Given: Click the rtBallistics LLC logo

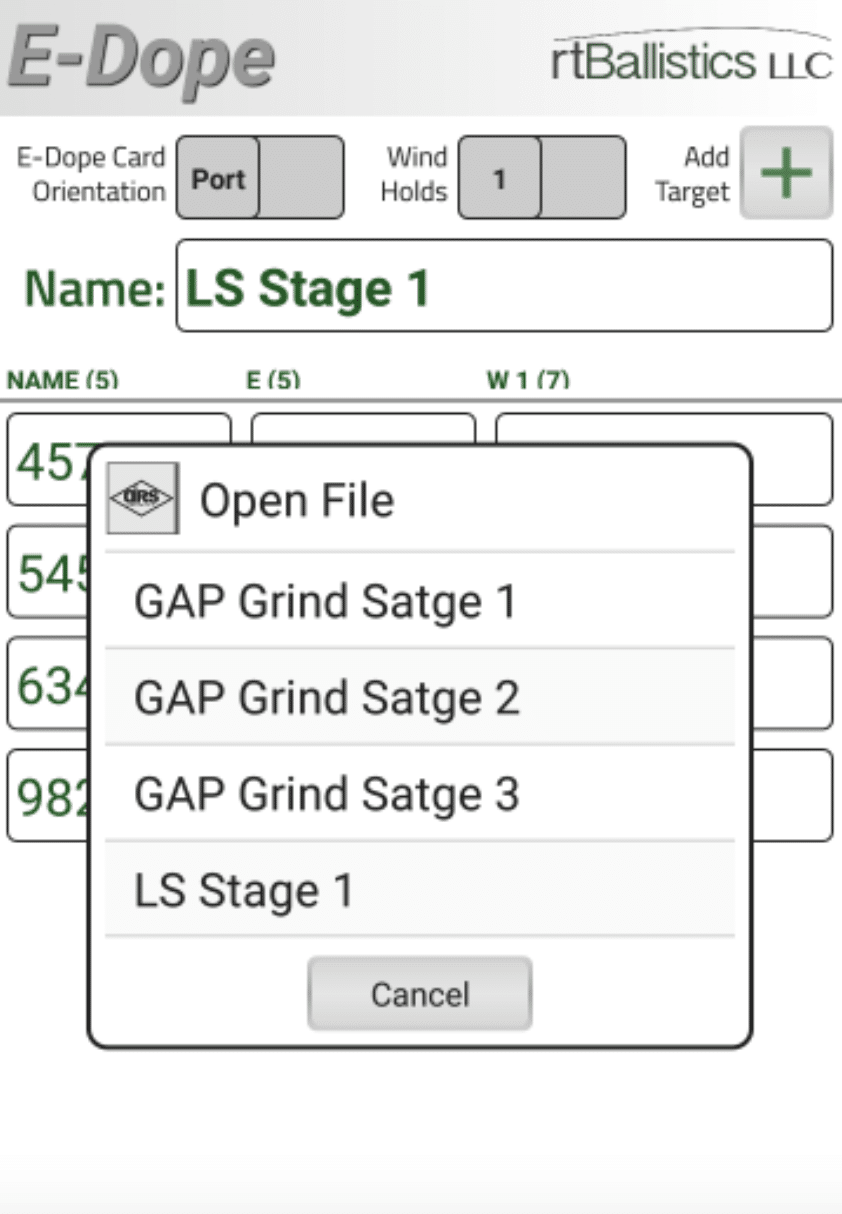Looking at the screenshot, I should (x=691, y=57).
